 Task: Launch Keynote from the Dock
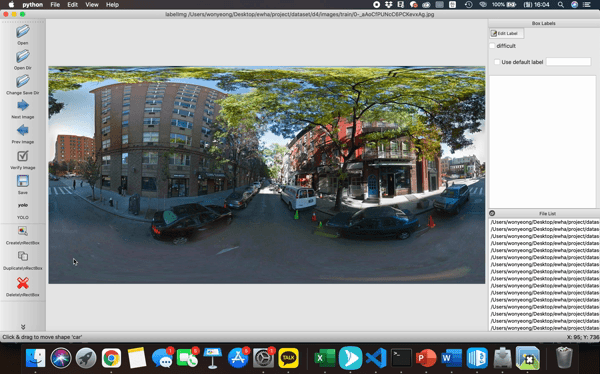pyautogui.click(x=213, y=358)
